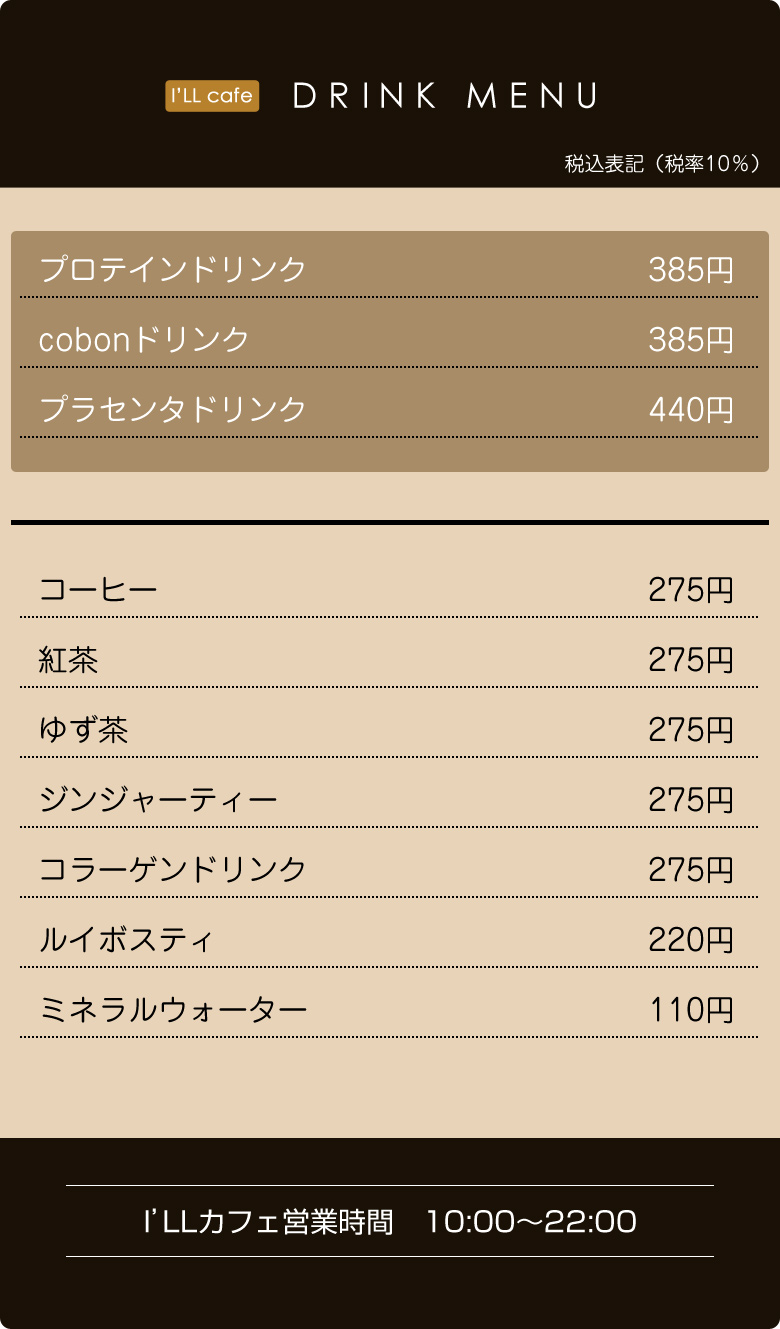
Task: Select the コーヒー menu row
Action: point(388,589)
